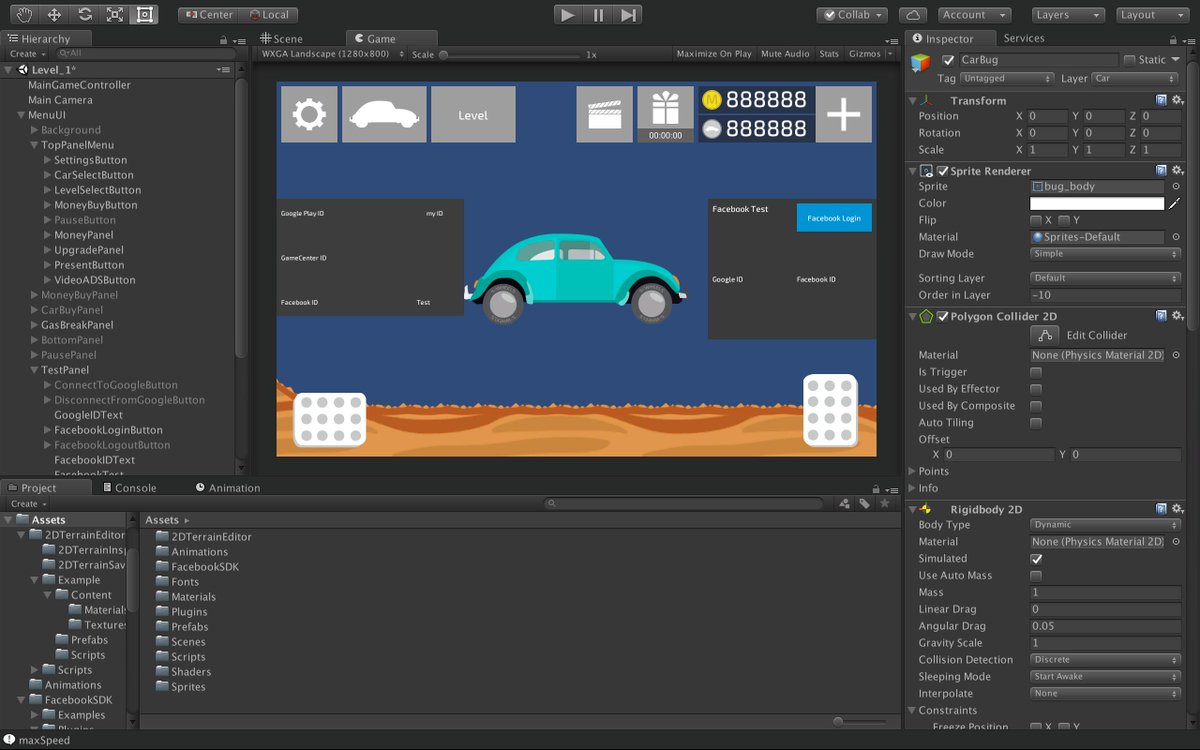
Task: Select the Hand tool in the toolbar
Action: (22, 14)
